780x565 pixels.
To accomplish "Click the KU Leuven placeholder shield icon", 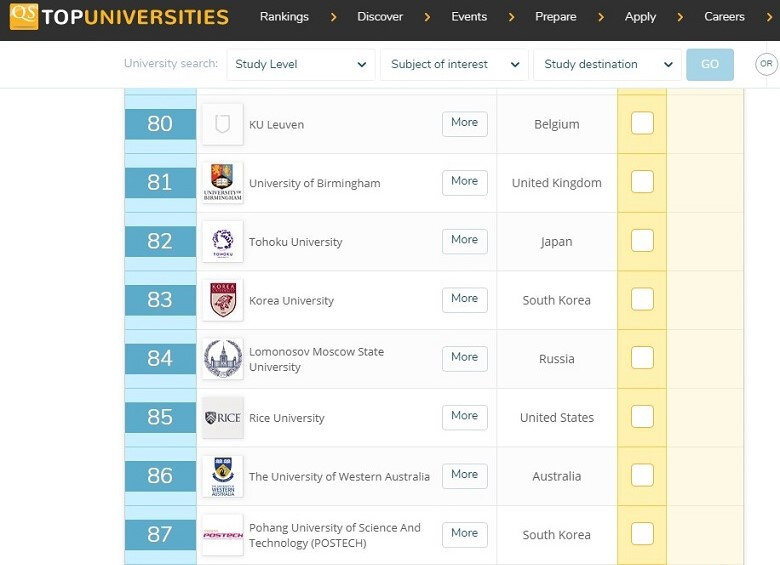I will click(223, 124).
